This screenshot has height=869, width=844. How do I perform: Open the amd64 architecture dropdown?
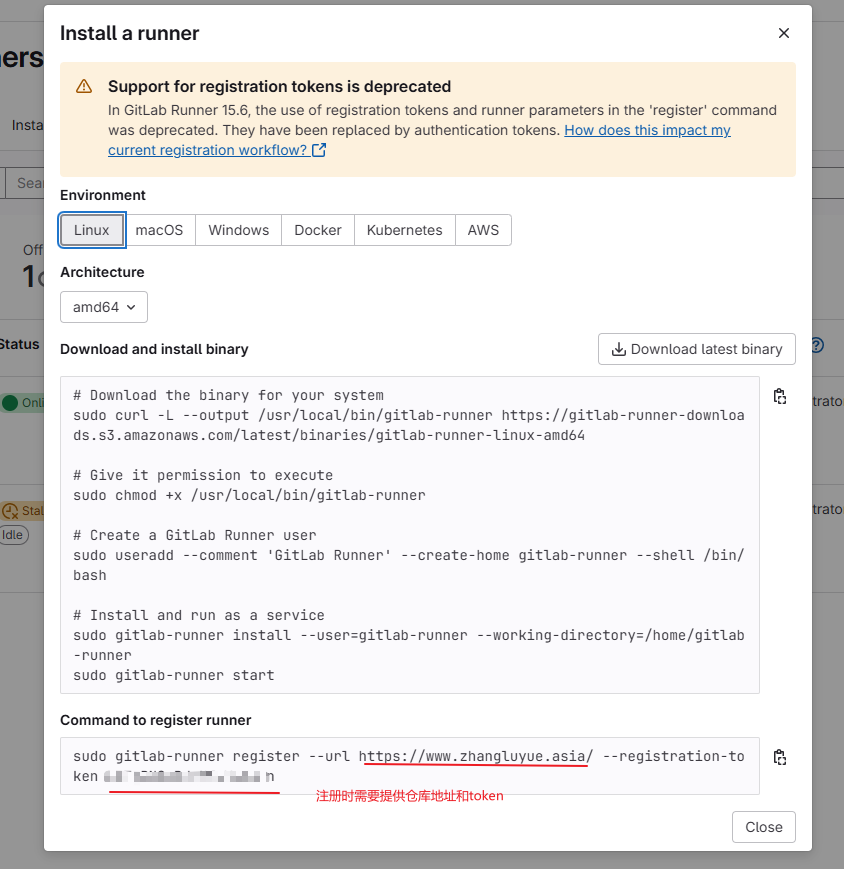(104, 307)
